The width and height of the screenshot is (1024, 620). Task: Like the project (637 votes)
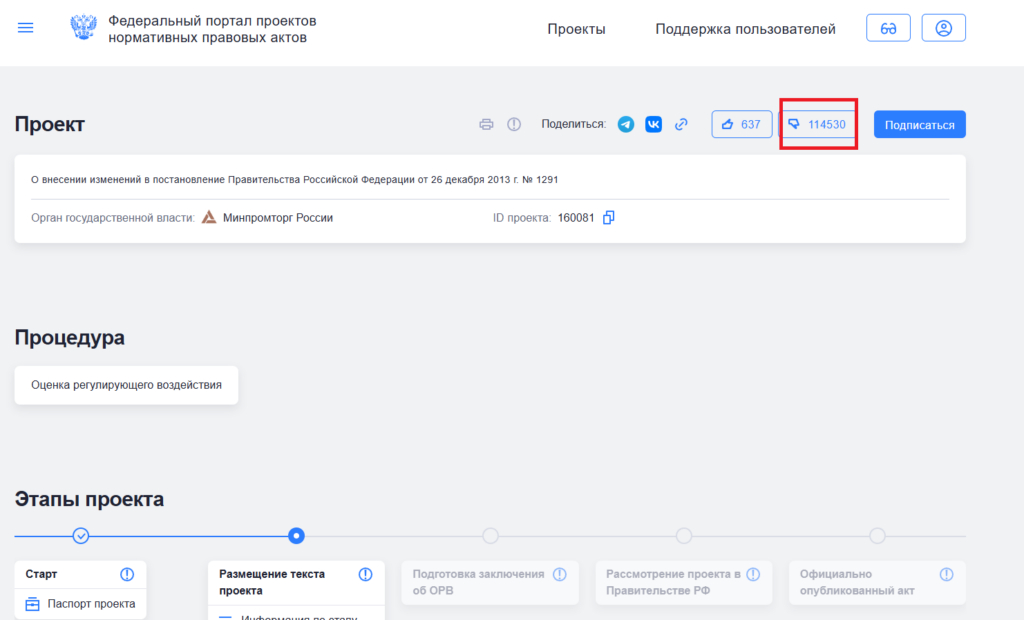(741, 125)
